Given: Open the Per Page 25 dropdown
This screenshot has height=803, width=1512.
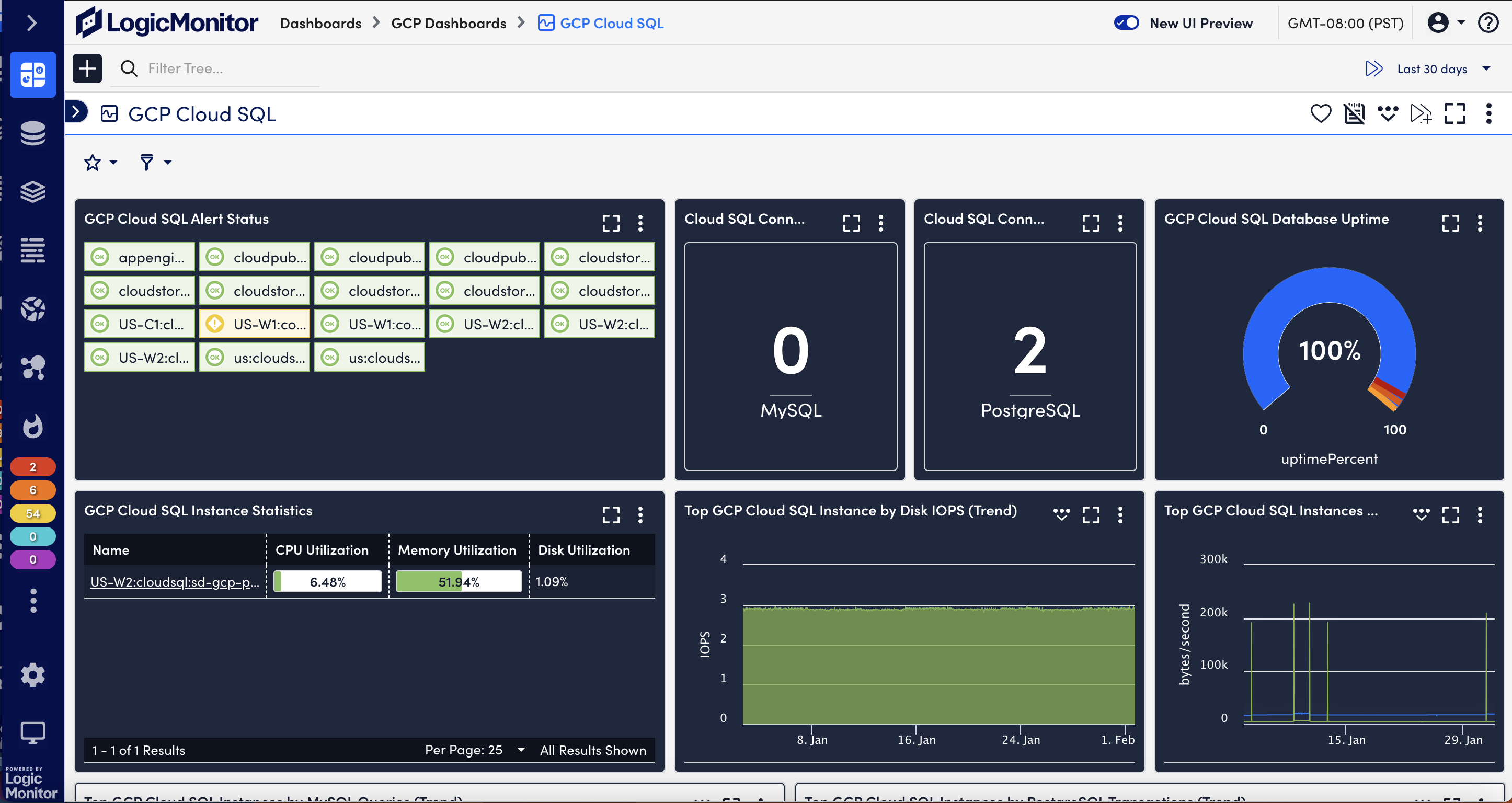Looking at the screenshot, I should click(520, 750).
